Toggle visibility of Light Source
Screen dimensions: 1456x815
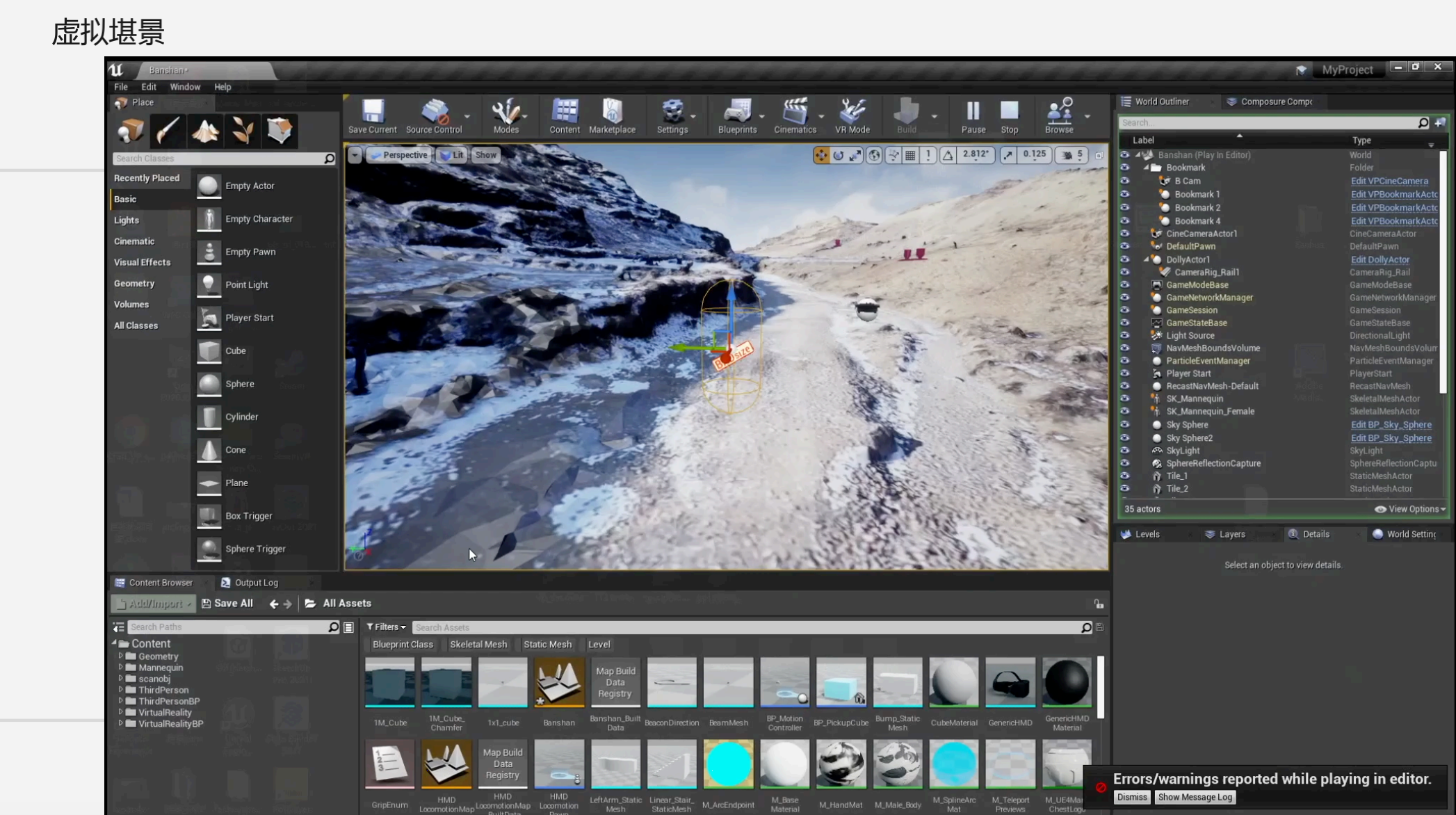(1124, 335)
